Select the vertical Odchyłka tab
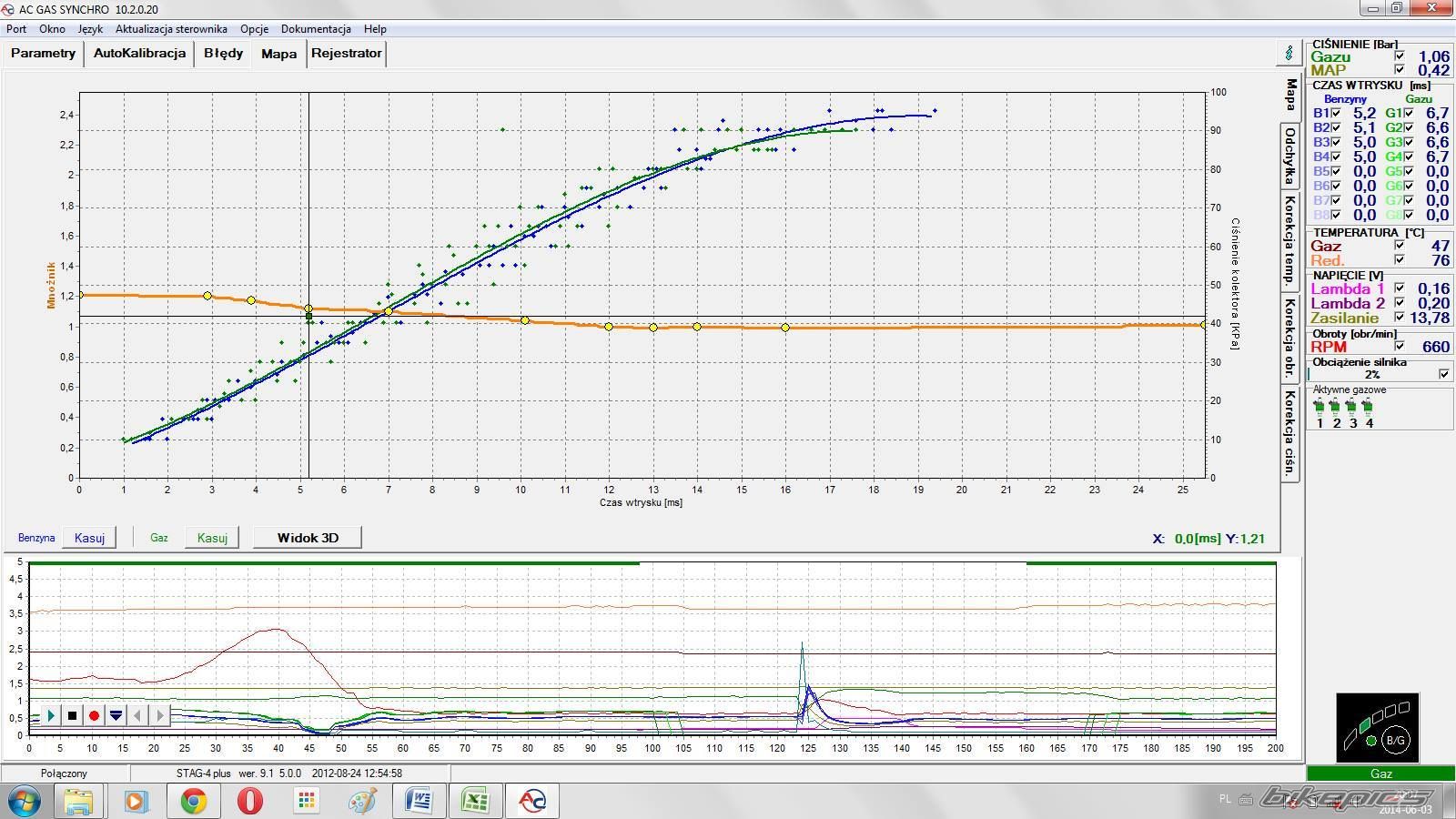 click(x=1289, y=156)
